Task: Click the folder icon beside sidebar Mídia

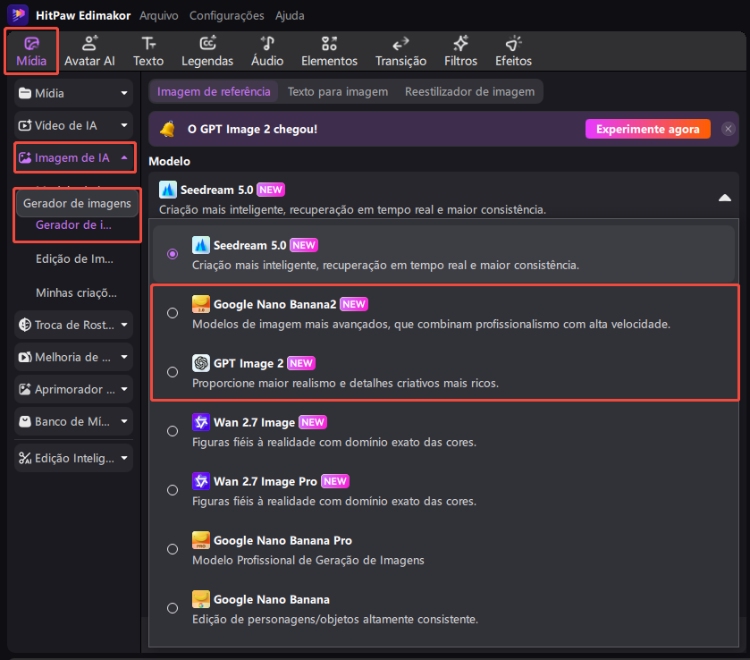Action: [24, 93]
